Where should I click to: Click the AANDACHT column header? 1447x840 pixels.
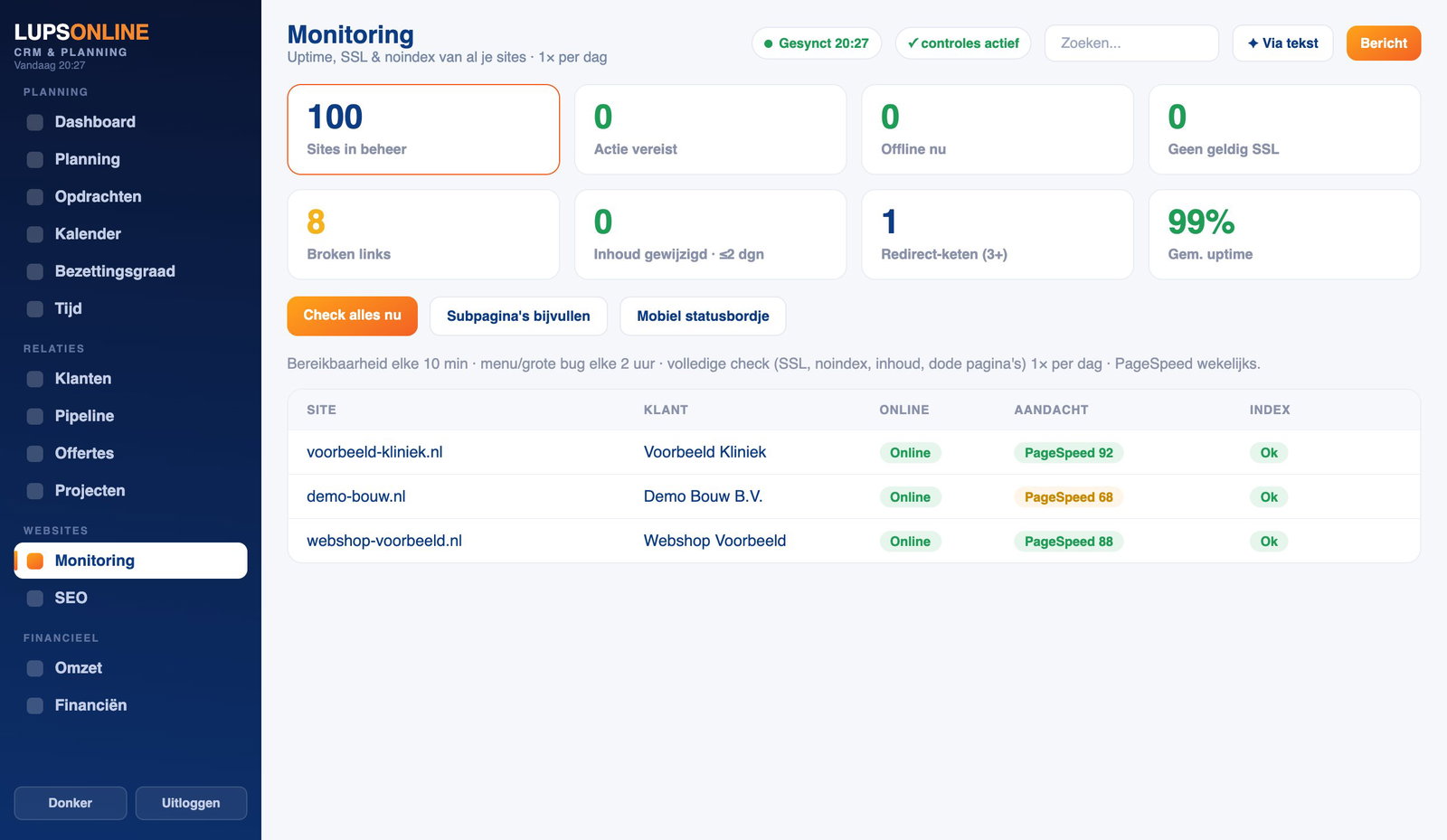(1051, 410)
